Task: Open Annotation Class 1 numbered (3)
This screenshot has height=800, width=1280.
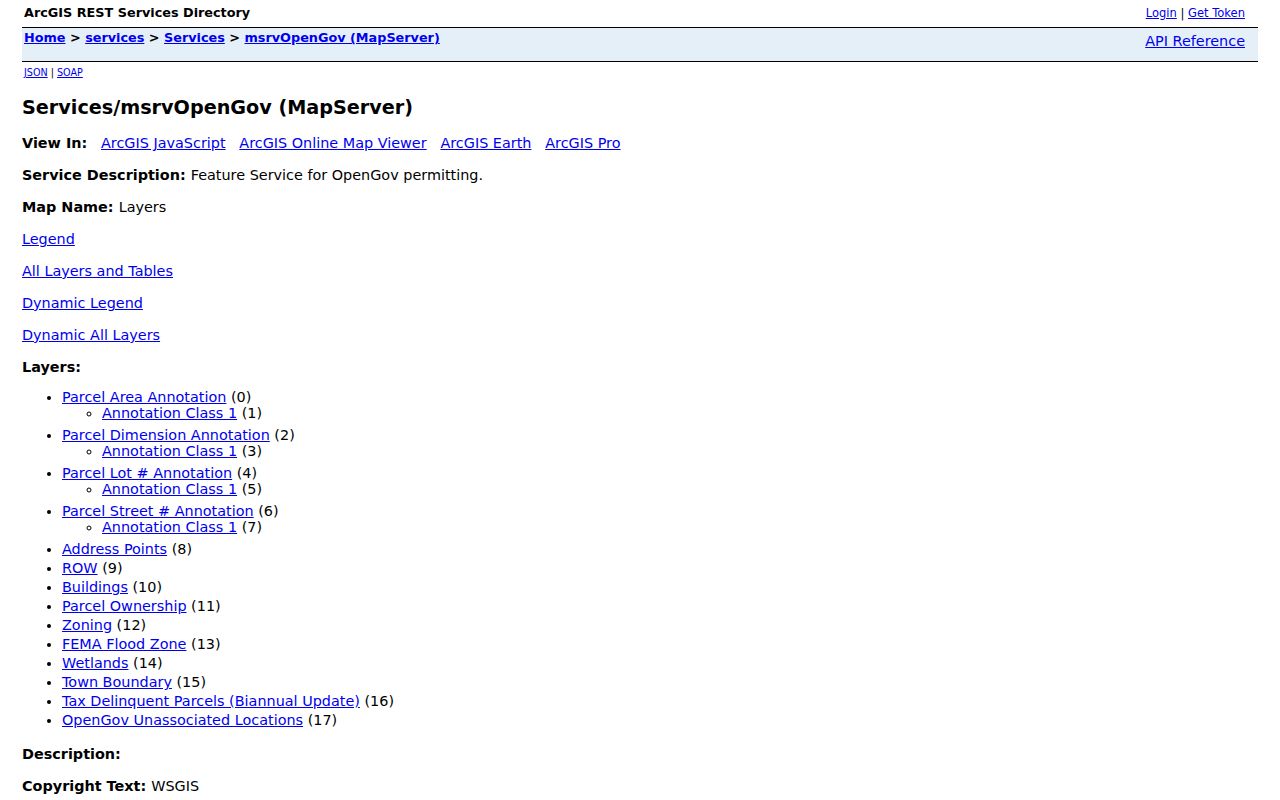Action: 169,451
